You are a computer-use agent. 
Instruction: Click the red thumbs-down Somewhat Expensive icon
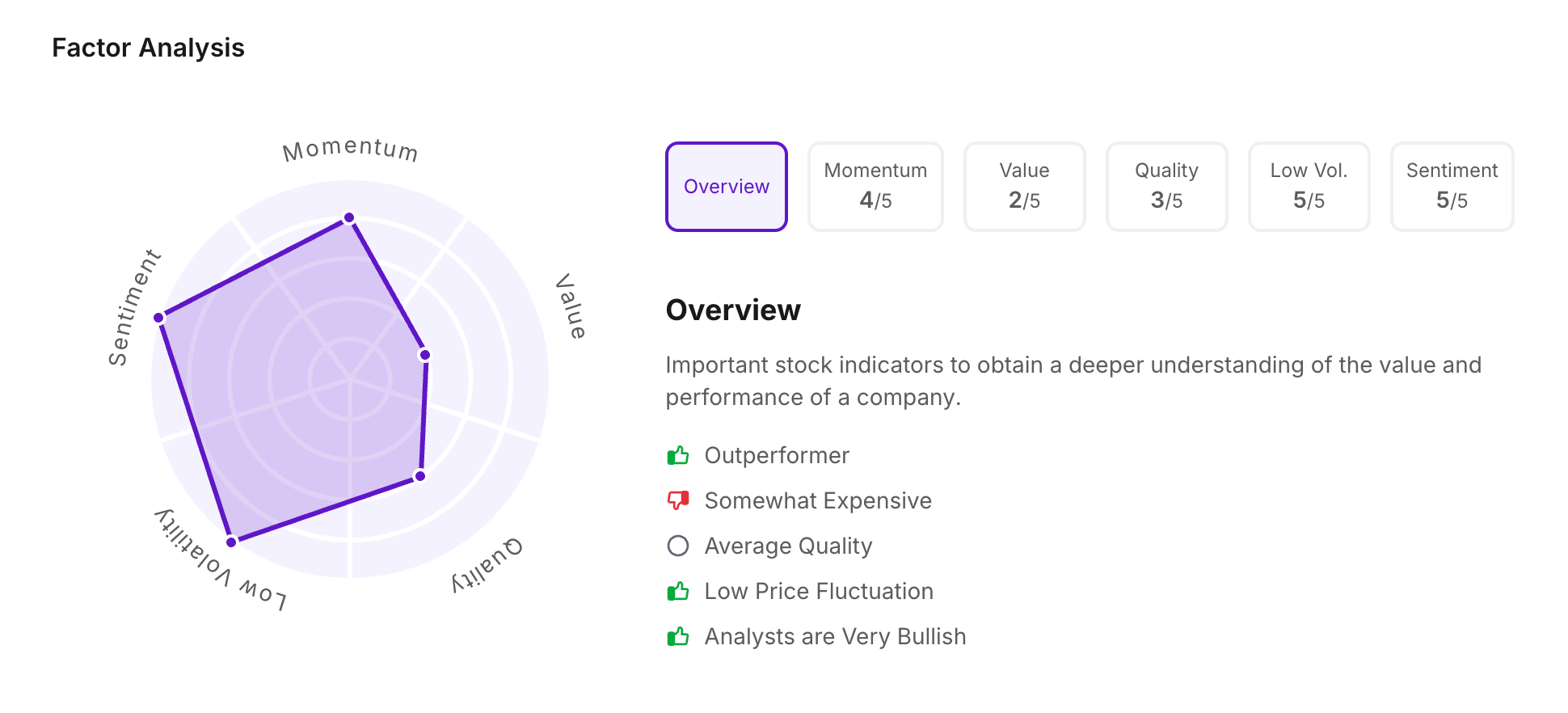(678, 501)
